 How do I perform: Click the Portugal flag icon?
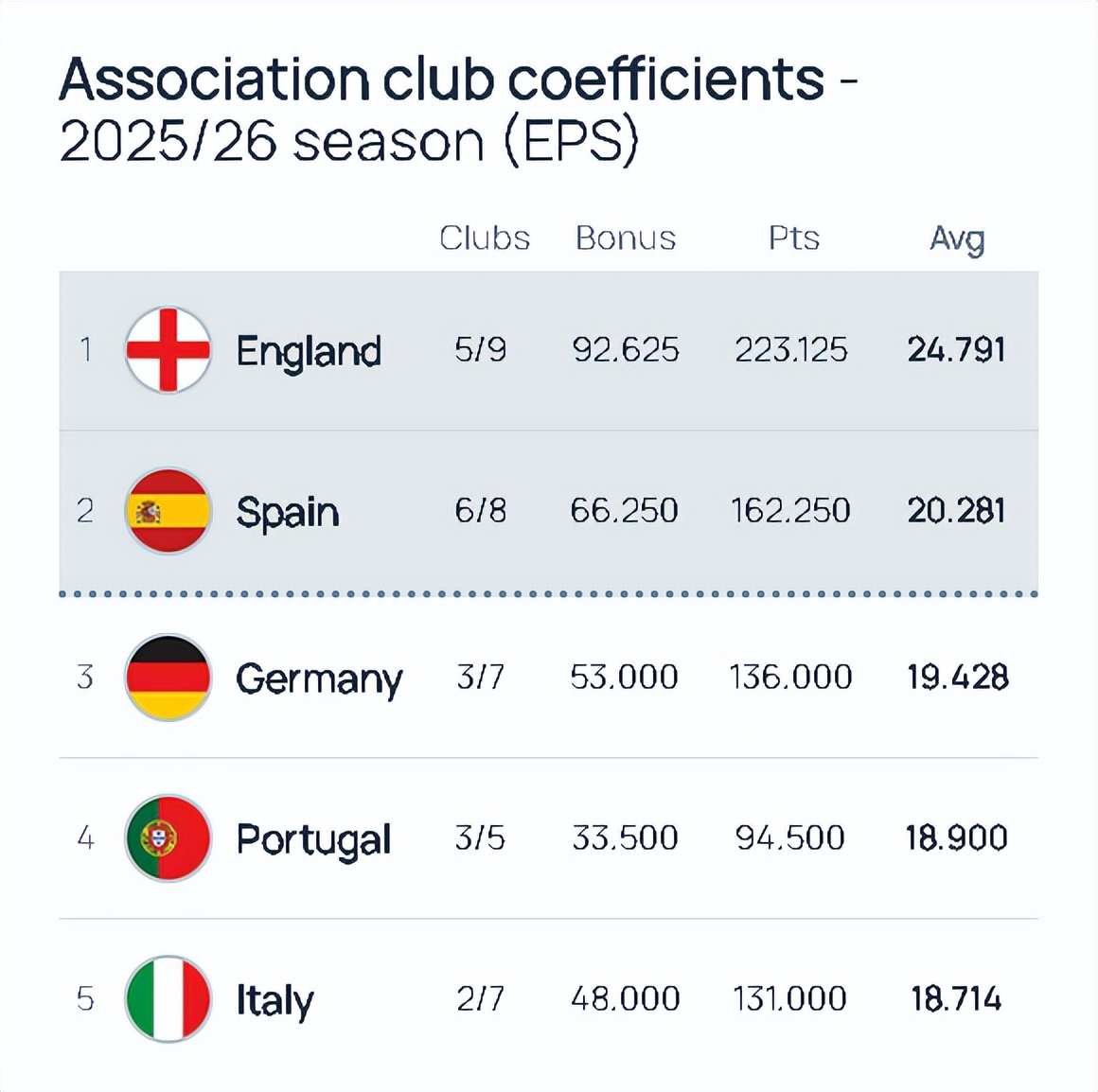point(168,838)
